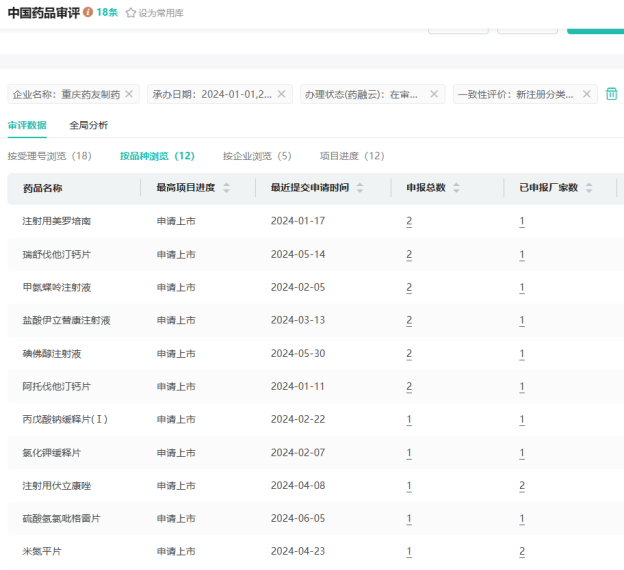Select the 审评数据 tab
The width and height of the screenshot is (624, 570).
27,126
